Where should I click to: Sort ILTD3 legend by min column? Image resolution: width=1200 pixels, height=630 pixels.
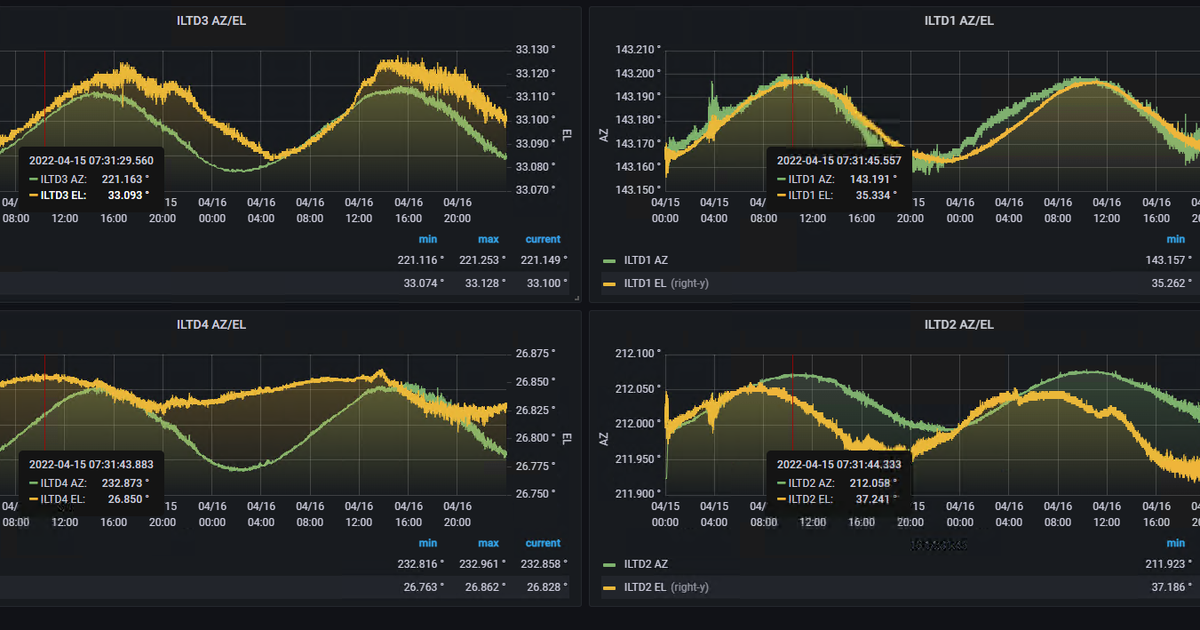[428, 239]
